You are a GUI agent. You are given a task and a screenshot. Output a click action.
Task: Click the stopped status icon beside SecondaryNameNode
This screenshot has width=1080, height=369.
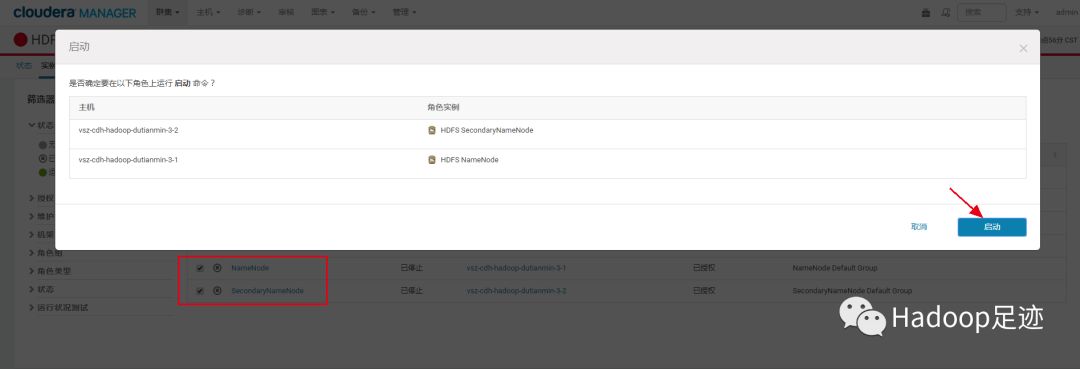point(218,291)
